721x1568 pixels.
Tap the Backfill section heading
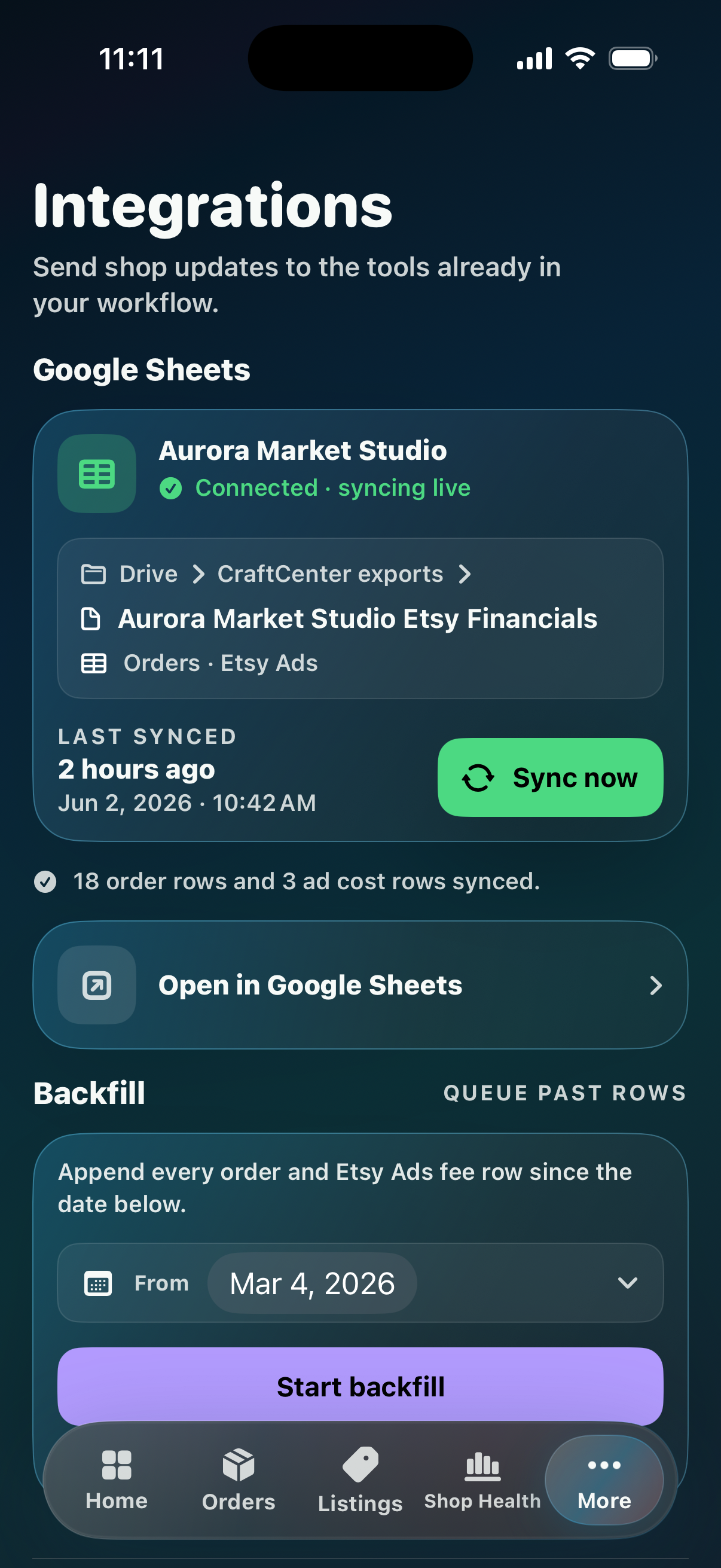(x=90, y=1093)
